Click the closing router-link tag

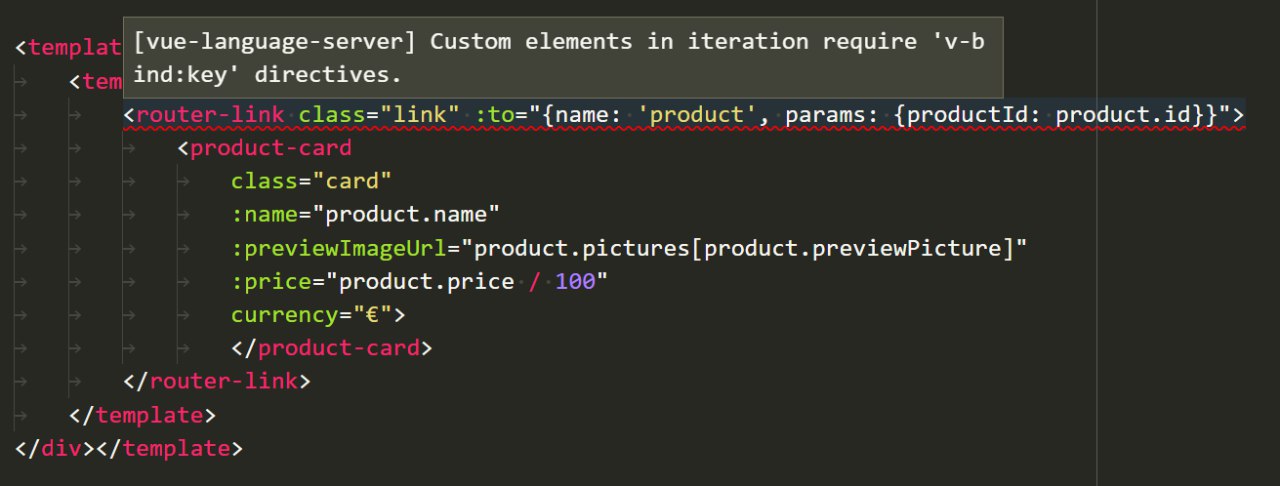point(224,380)
